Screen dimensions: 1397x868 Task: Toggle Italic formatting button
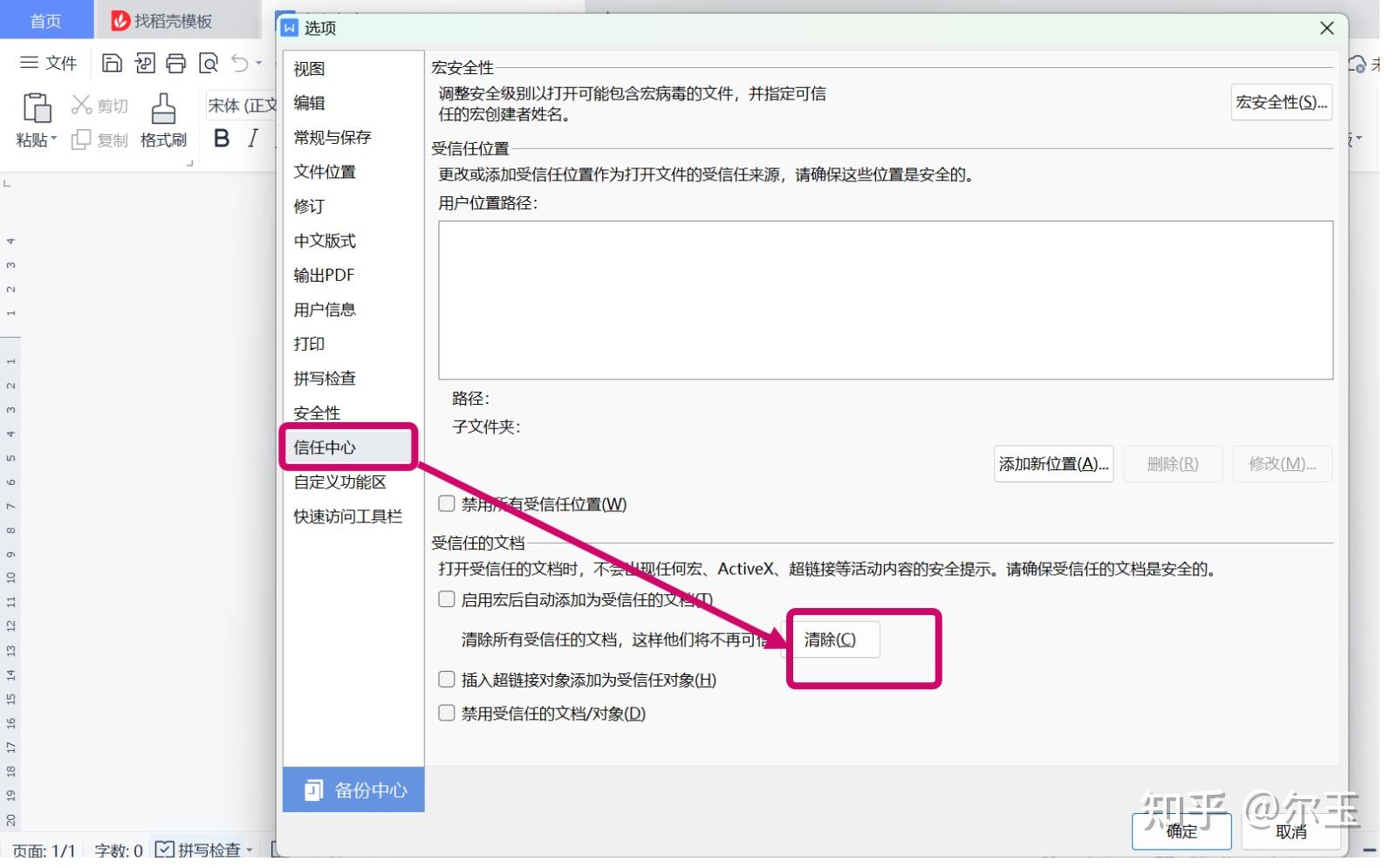[x=253, y=138]
